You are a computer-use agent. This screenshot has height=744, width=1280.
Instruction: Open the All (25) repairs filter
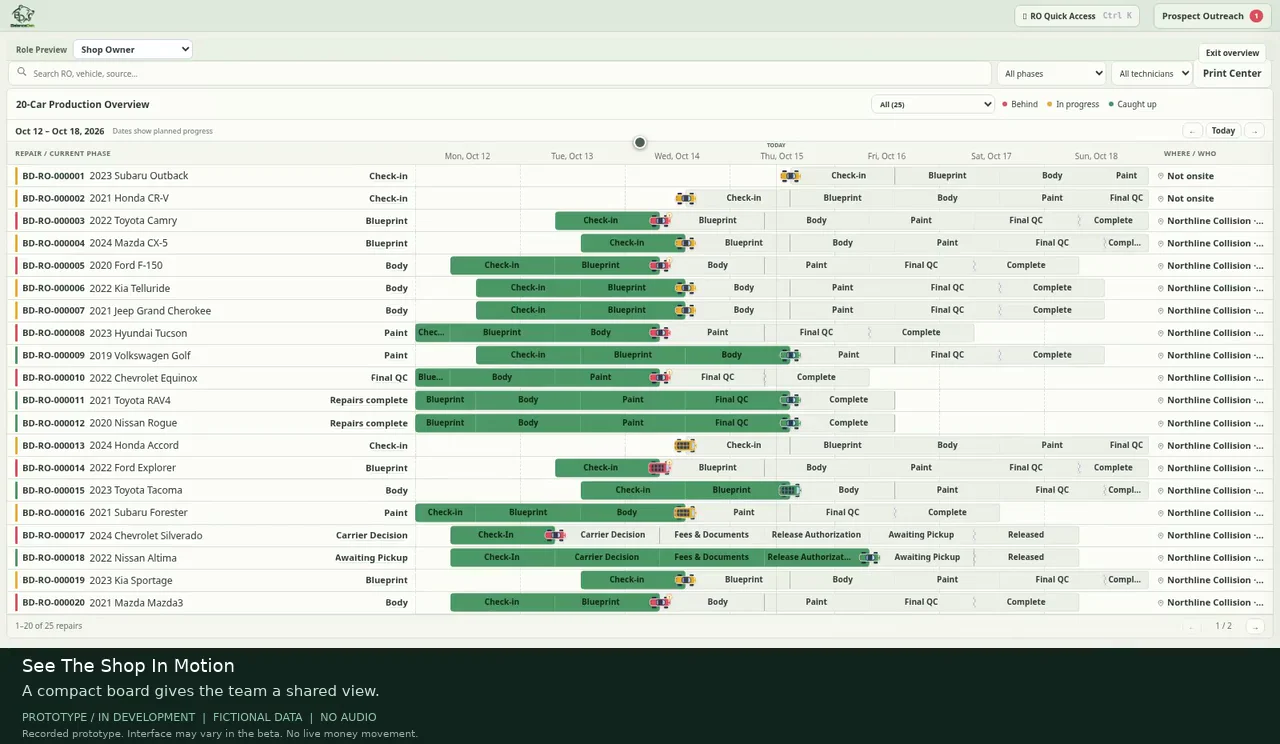933,104
